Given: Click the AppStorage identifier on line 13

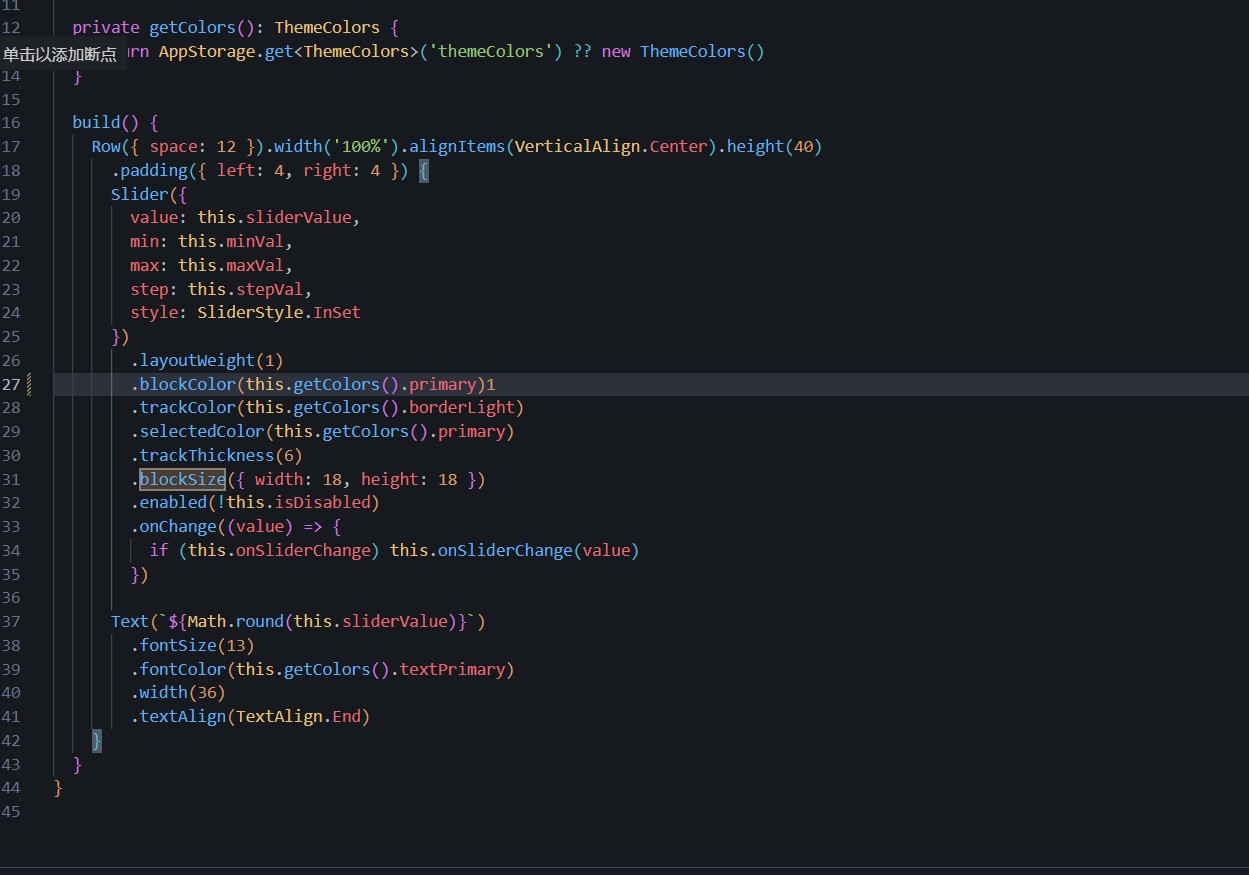Looking at the screenshot, I should (207, 51).
